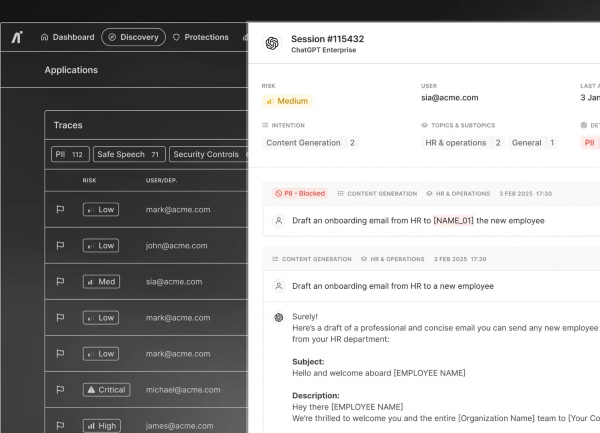Click the Med risk badge for sia@acme.com

coord(101,282)
